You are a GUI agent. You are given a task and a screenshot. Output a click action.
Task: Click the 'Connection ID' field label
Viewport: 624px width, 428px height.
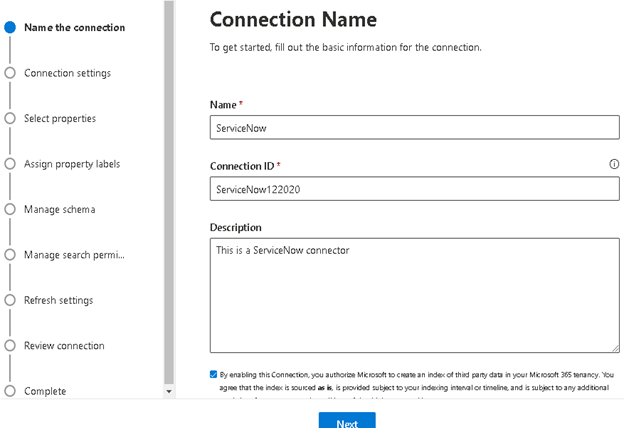[242, 166]
